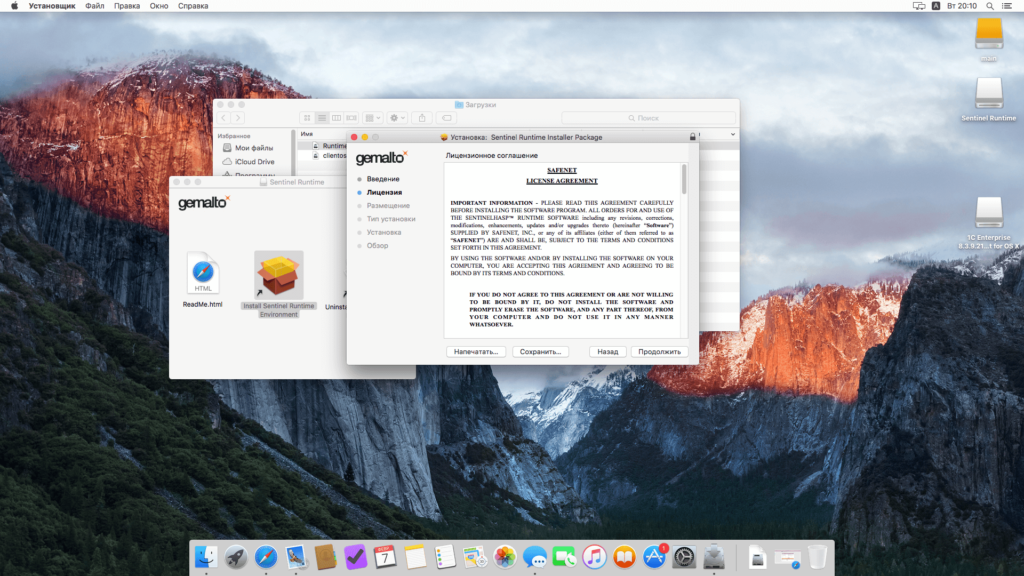Screen dimensions: 1024x576
Task: Open Messages from the Dock
Action: [x=535, y=557]
